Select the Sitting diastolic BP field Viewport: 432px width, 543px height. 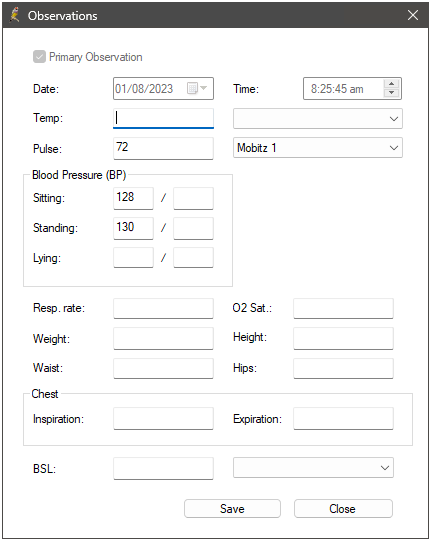[193, 198]
